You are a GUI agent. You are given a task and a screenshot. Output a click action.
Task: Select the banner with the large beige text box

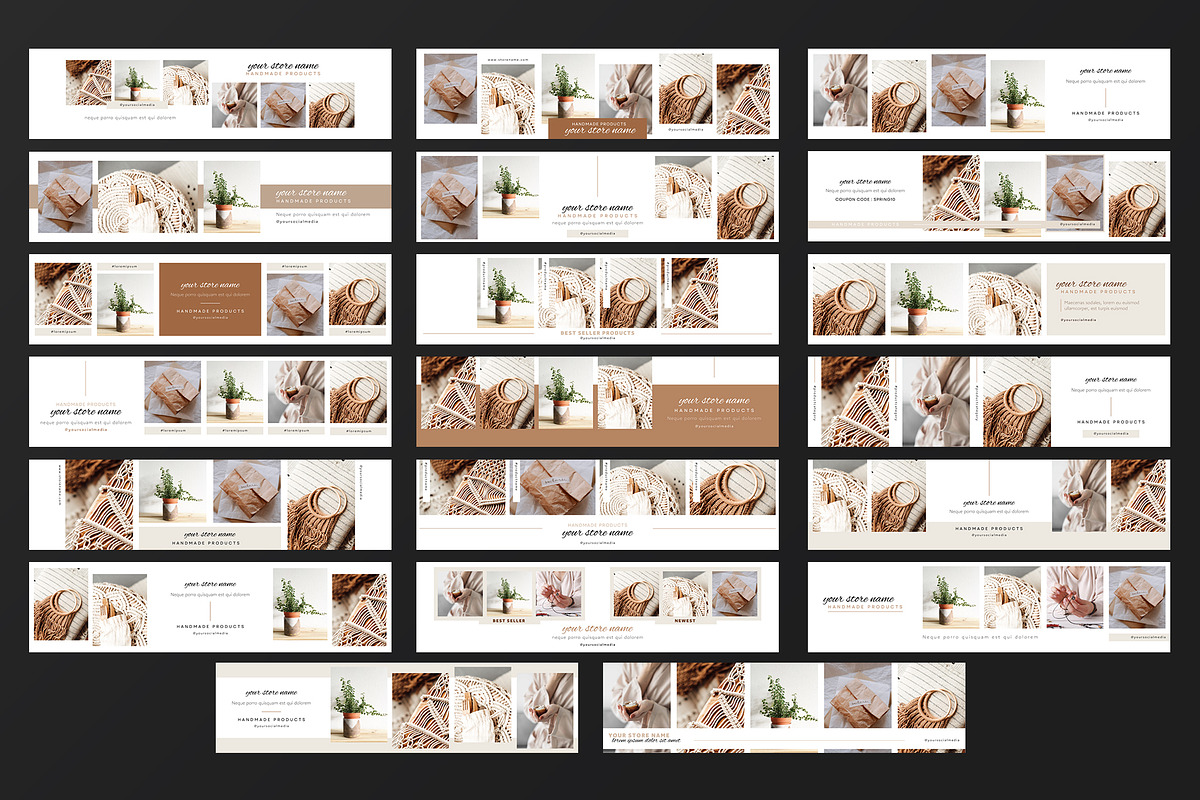pos(989,299)
